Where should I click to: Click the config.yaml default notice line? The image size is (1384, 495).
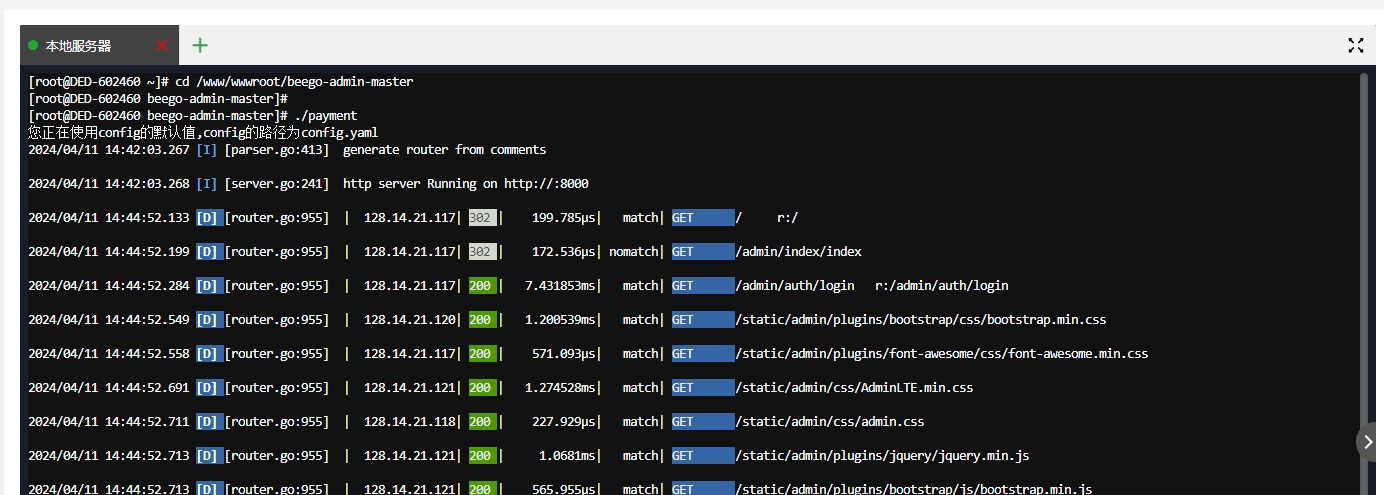pos(203,133)
